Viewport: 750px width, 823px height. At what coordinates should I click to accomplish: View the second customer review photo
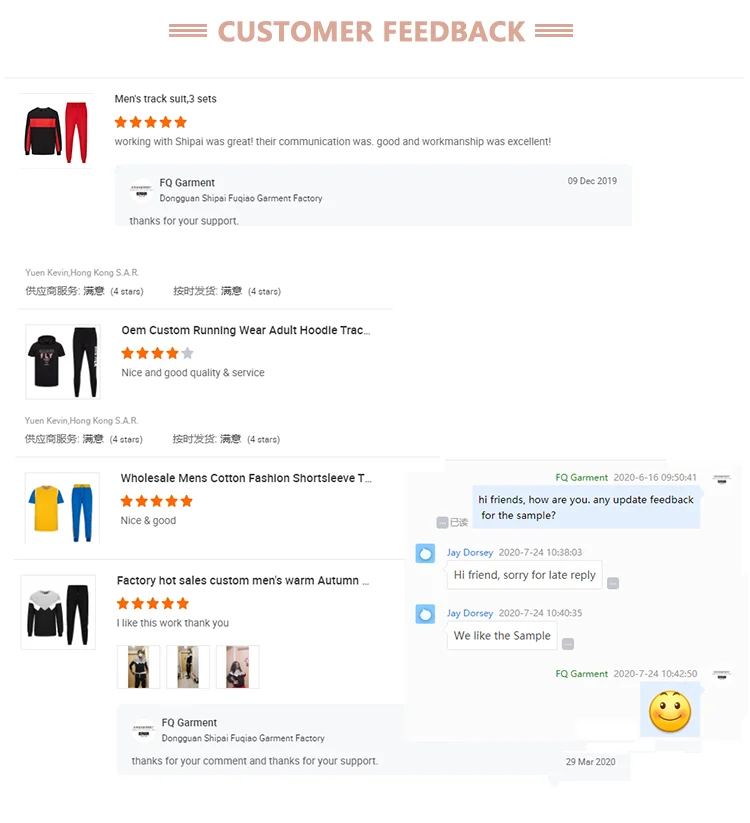pos(188,667)
